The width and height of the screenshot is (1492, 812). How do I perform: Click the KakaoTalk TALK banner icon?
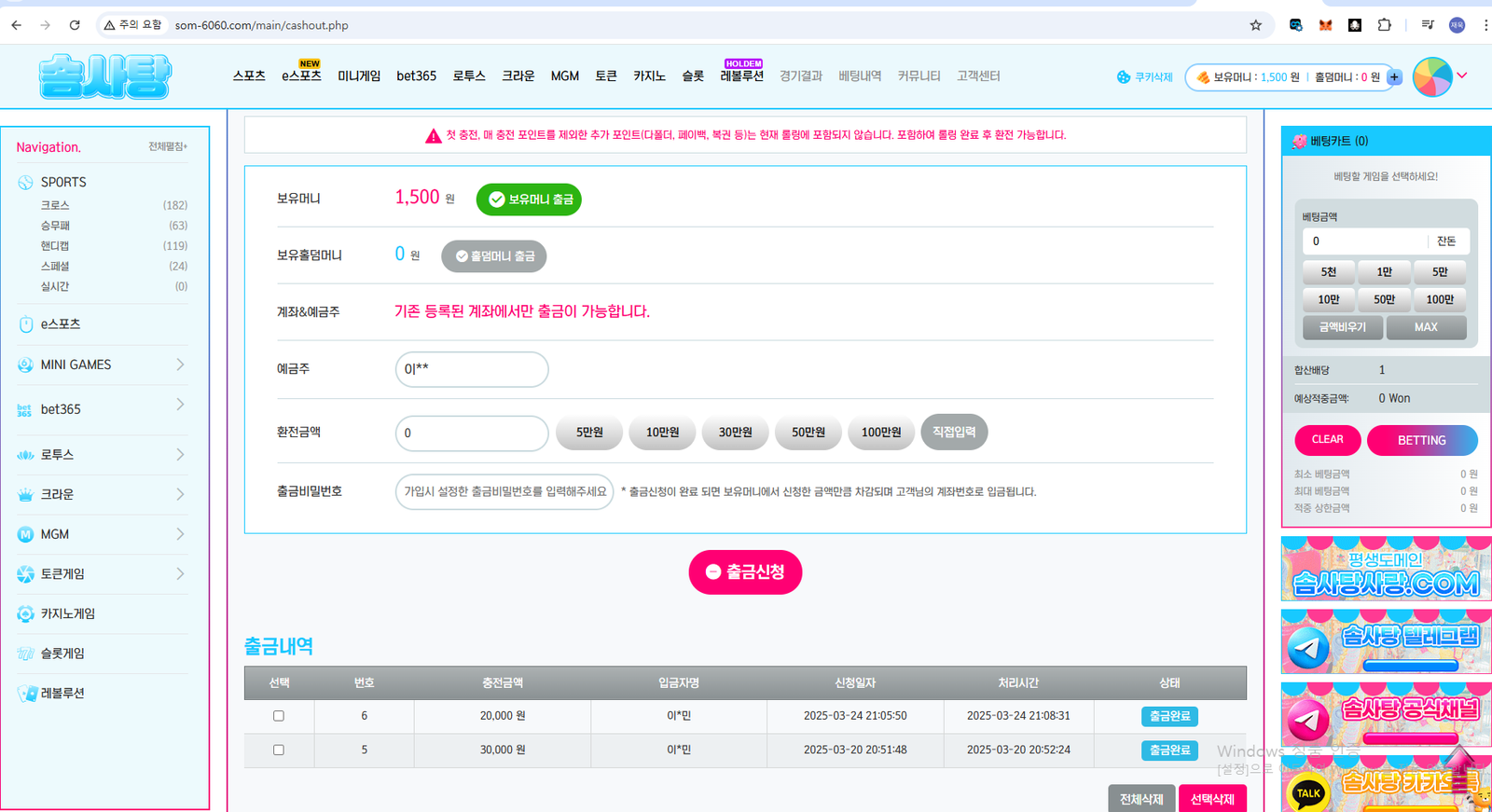click(1308, 793)
